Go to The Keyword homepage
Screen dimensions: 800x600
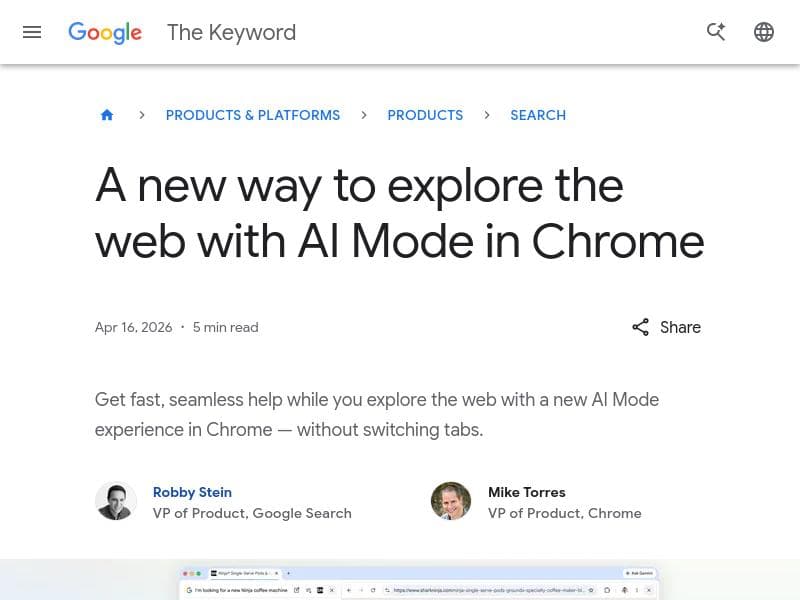click(231, 32)
